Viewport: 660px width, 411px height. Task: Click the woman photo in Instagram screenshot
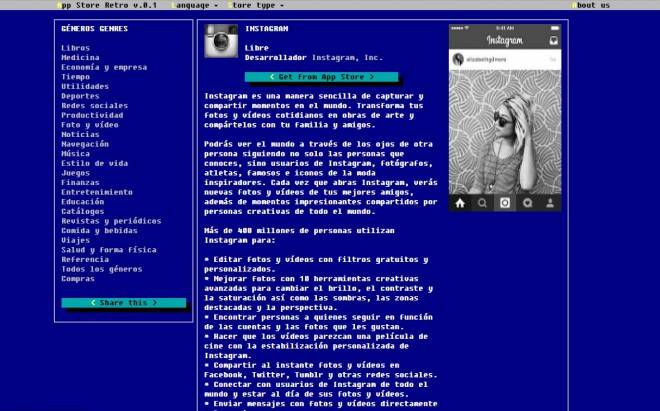click(x=505, y=132)
